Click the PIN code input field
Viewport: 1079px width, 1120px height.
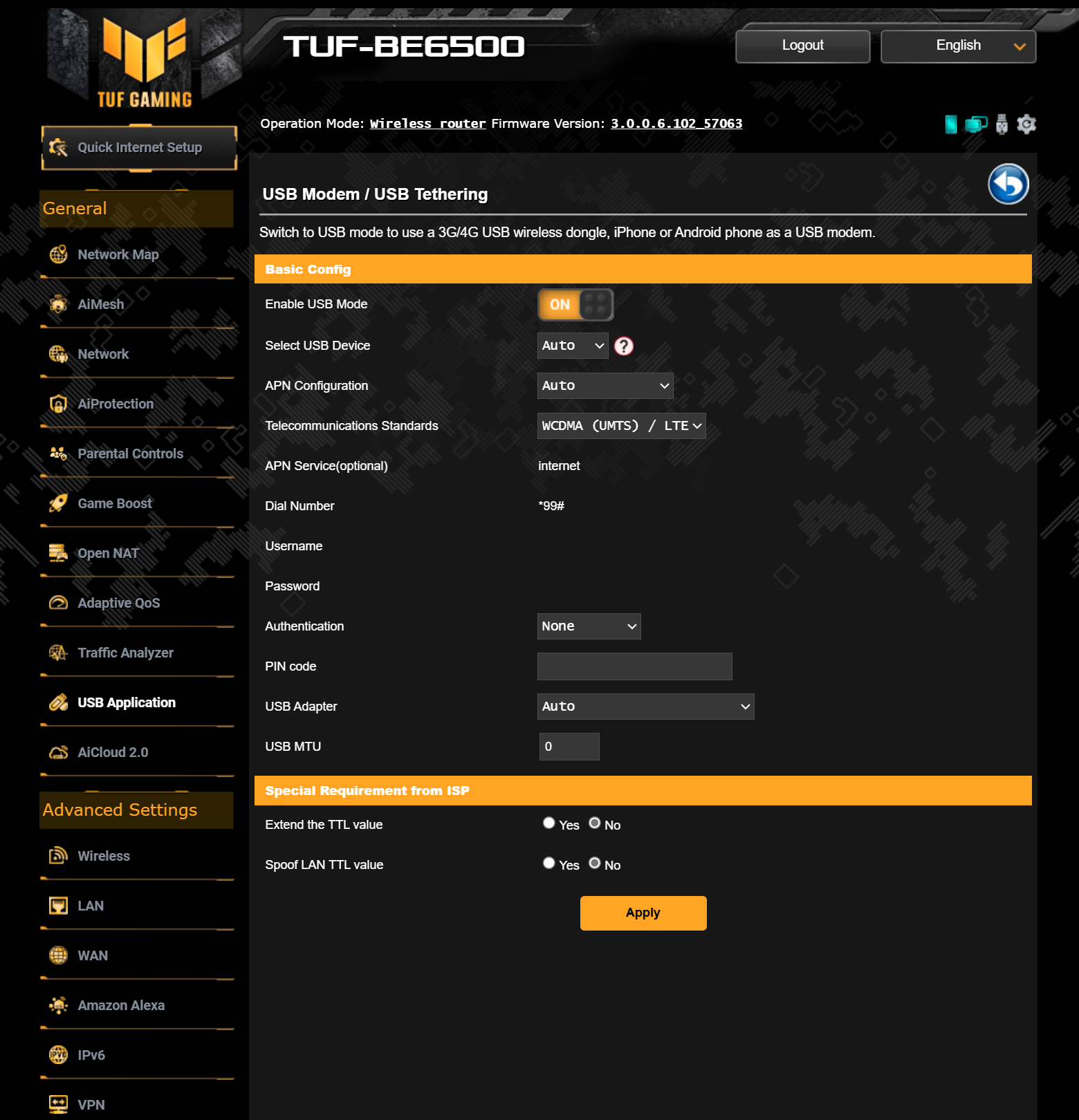[635, 666]
